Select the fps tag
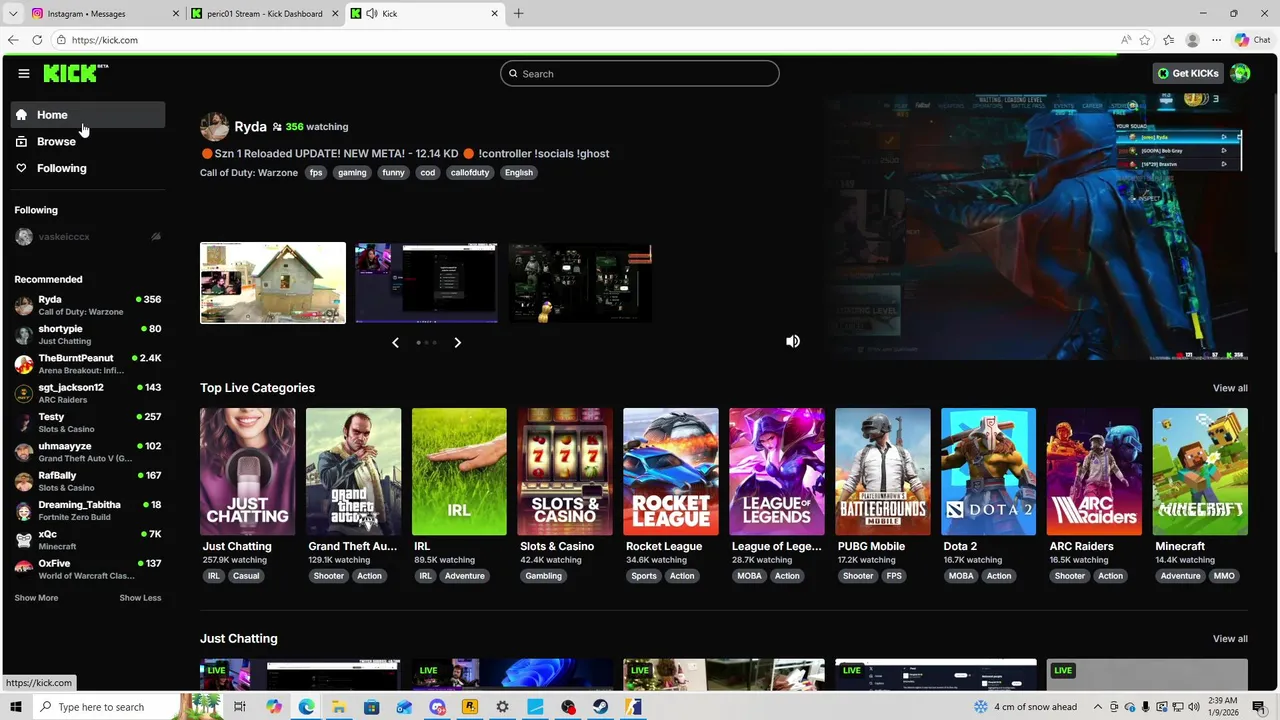This screenshot has height=720, width=1280. (x=316, y=173)
